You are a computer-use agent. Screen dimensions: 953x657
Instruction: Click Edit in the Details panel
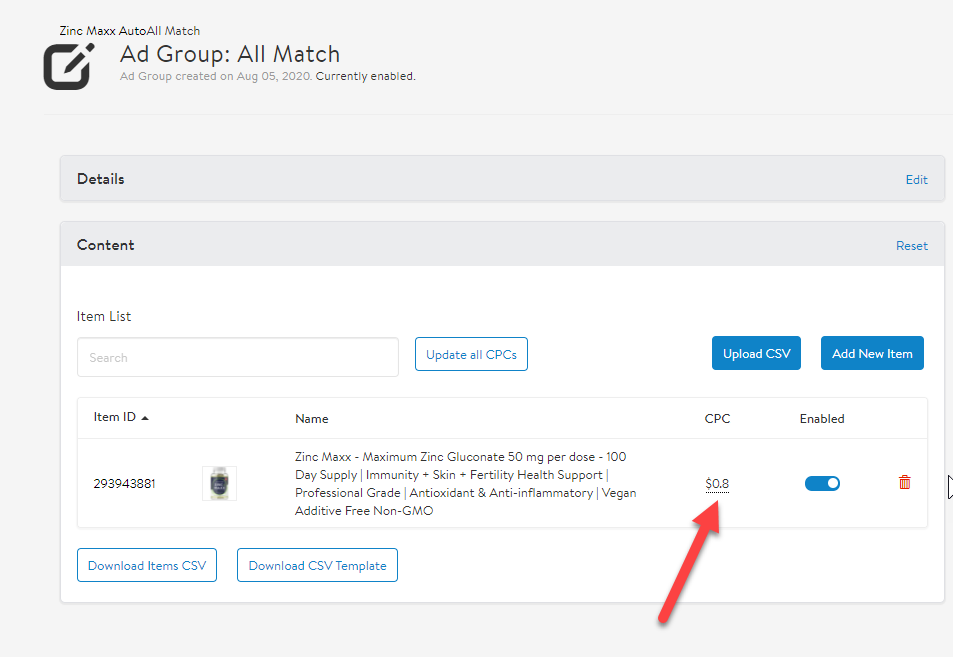click(x=916, y=180)
